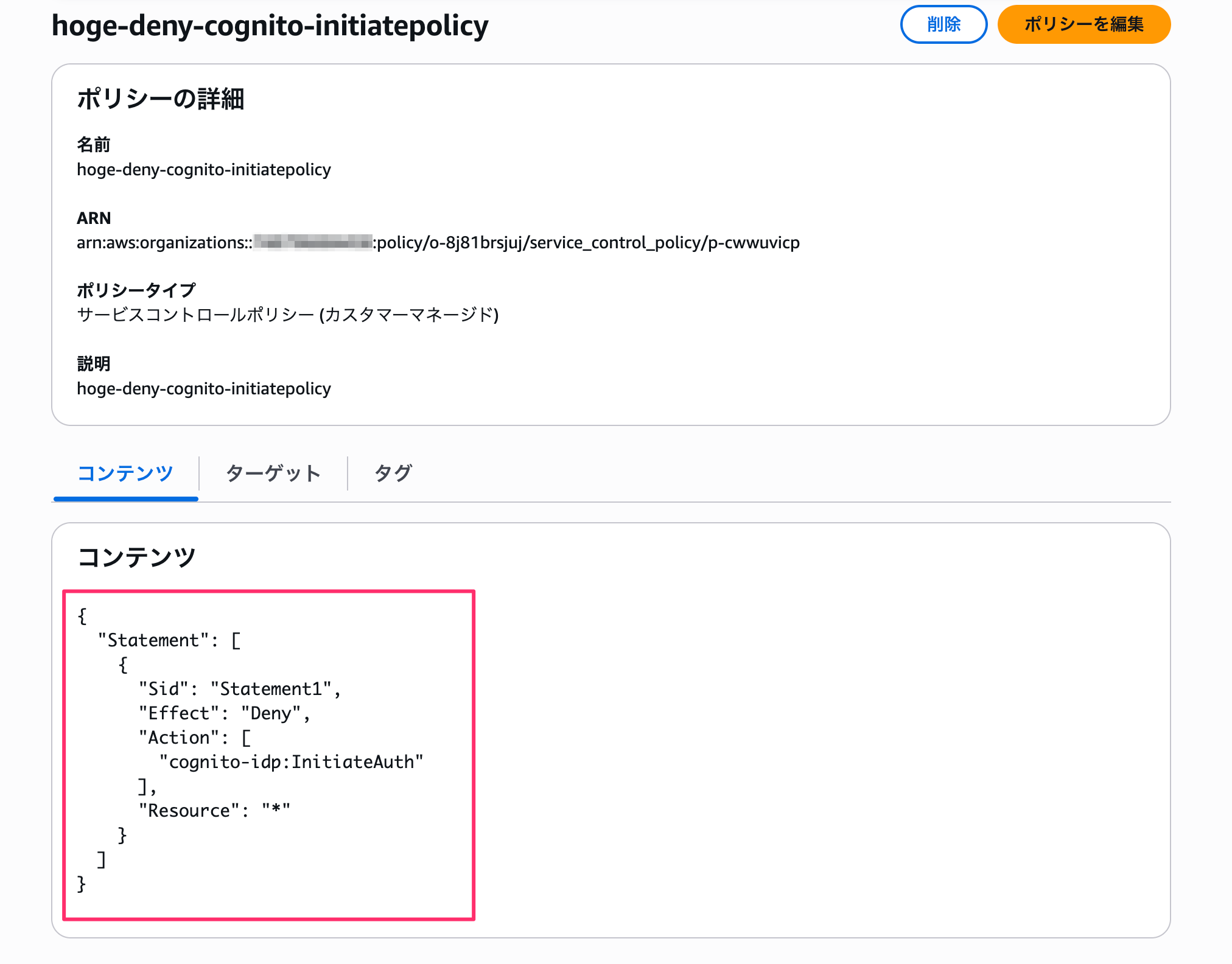Click the ARN value text
Image resolution: width=1232 pixels, height=964 pixels.
click(438, 242)
